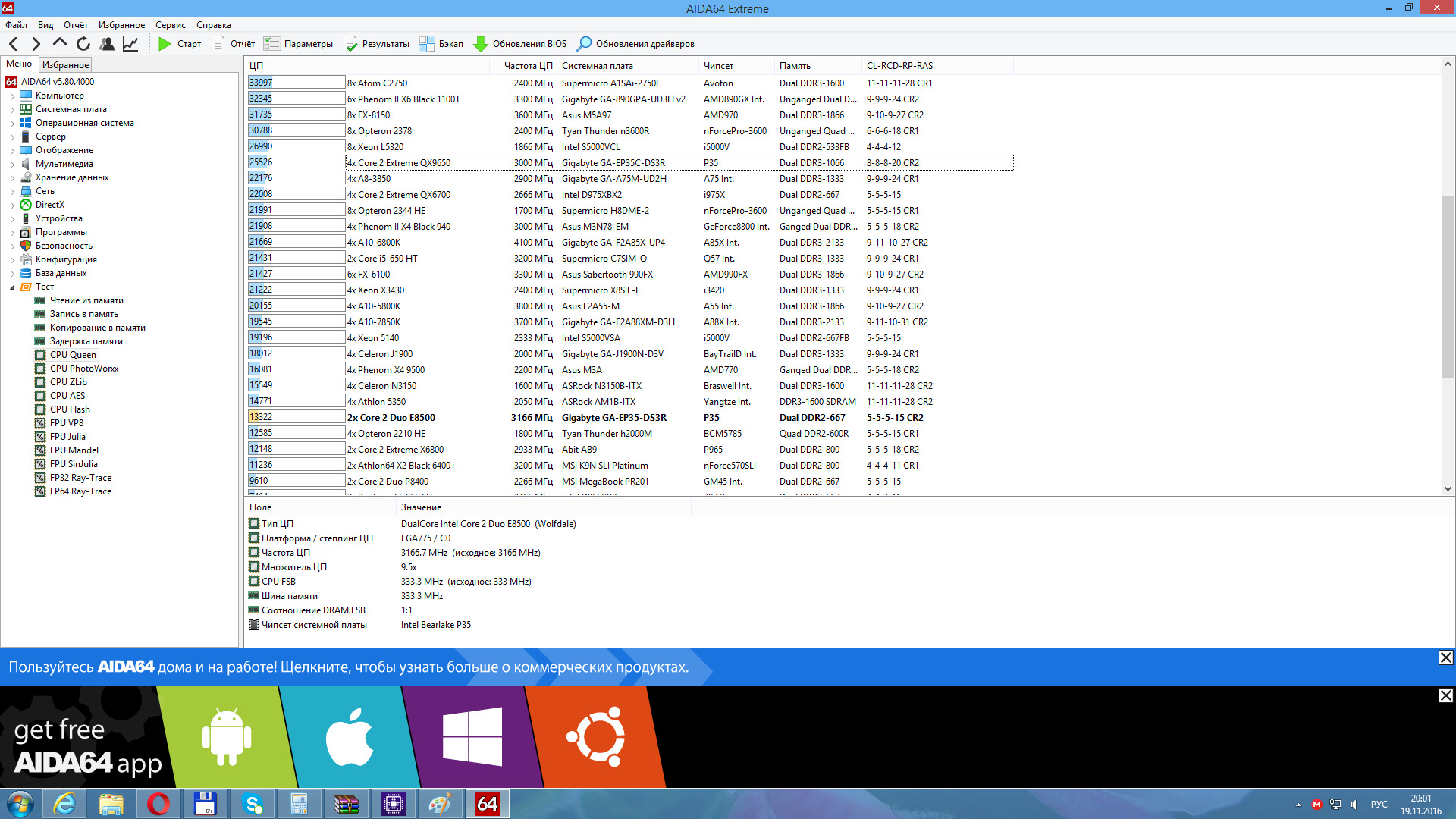Viewport: 1456px width, 819px height.
Task: Select the 8x Atom C2750 result row
Action: pyautogui.click(x=630, y=83)
